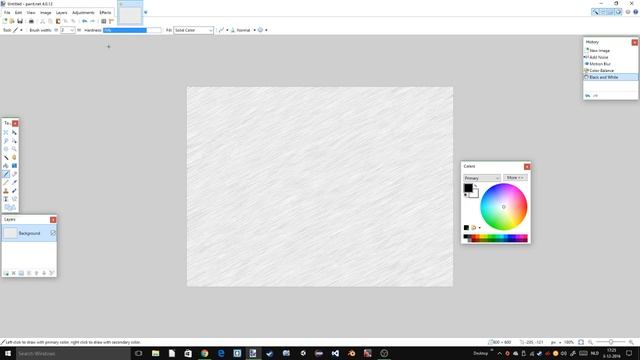The image size is (640, 360).
Task: Select the Rectangle Select tool
Action: point(6,132)
